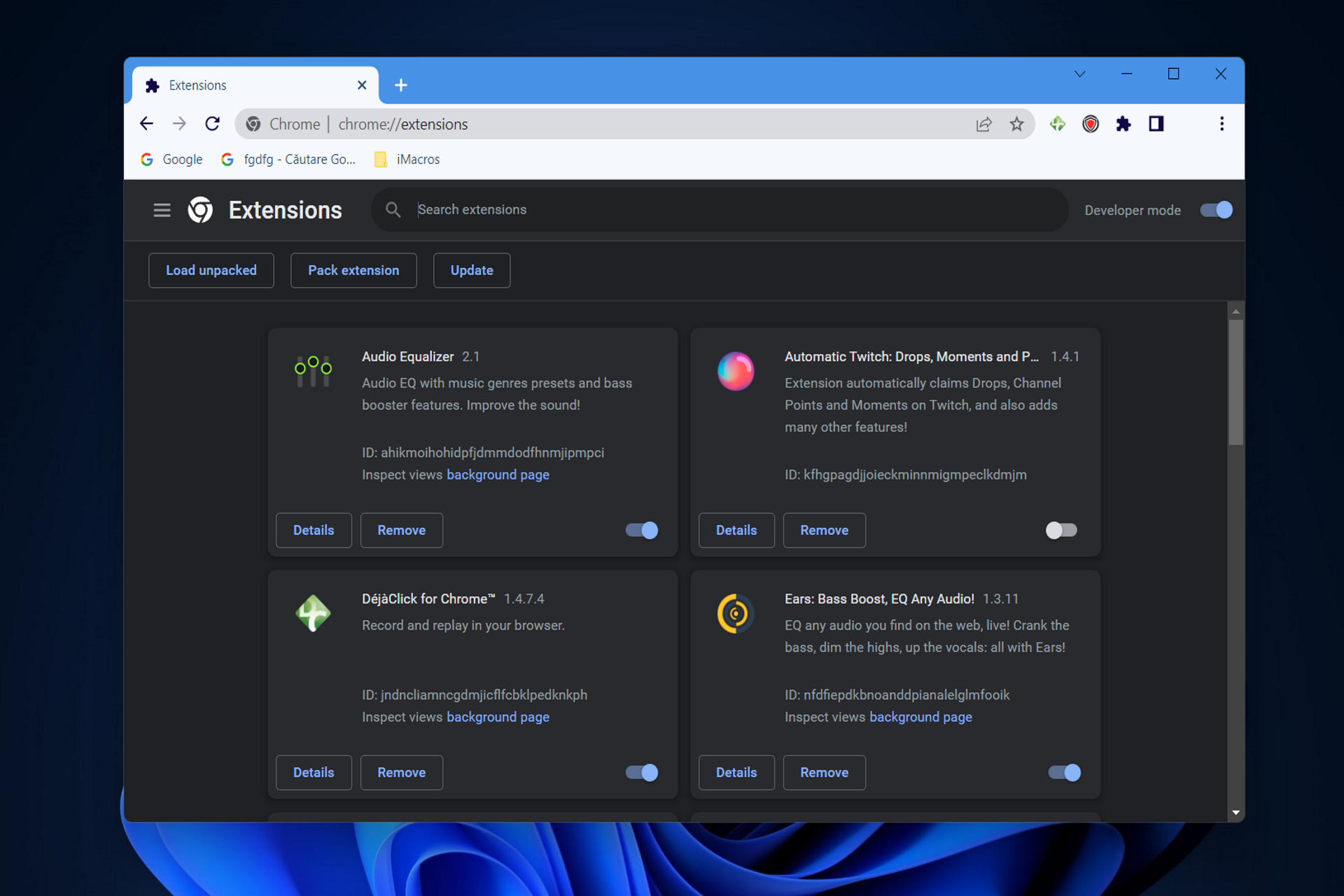
Task: Disable the Ears Bass Boost extension
Action: 1065,773
